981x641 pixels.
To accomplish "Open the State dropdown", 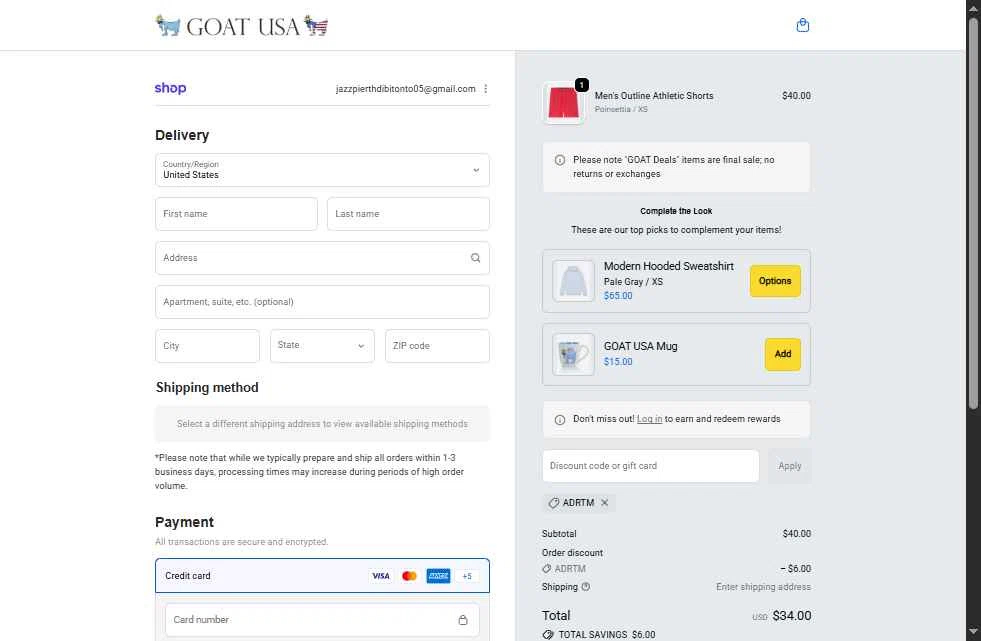I will coord(322,346).
